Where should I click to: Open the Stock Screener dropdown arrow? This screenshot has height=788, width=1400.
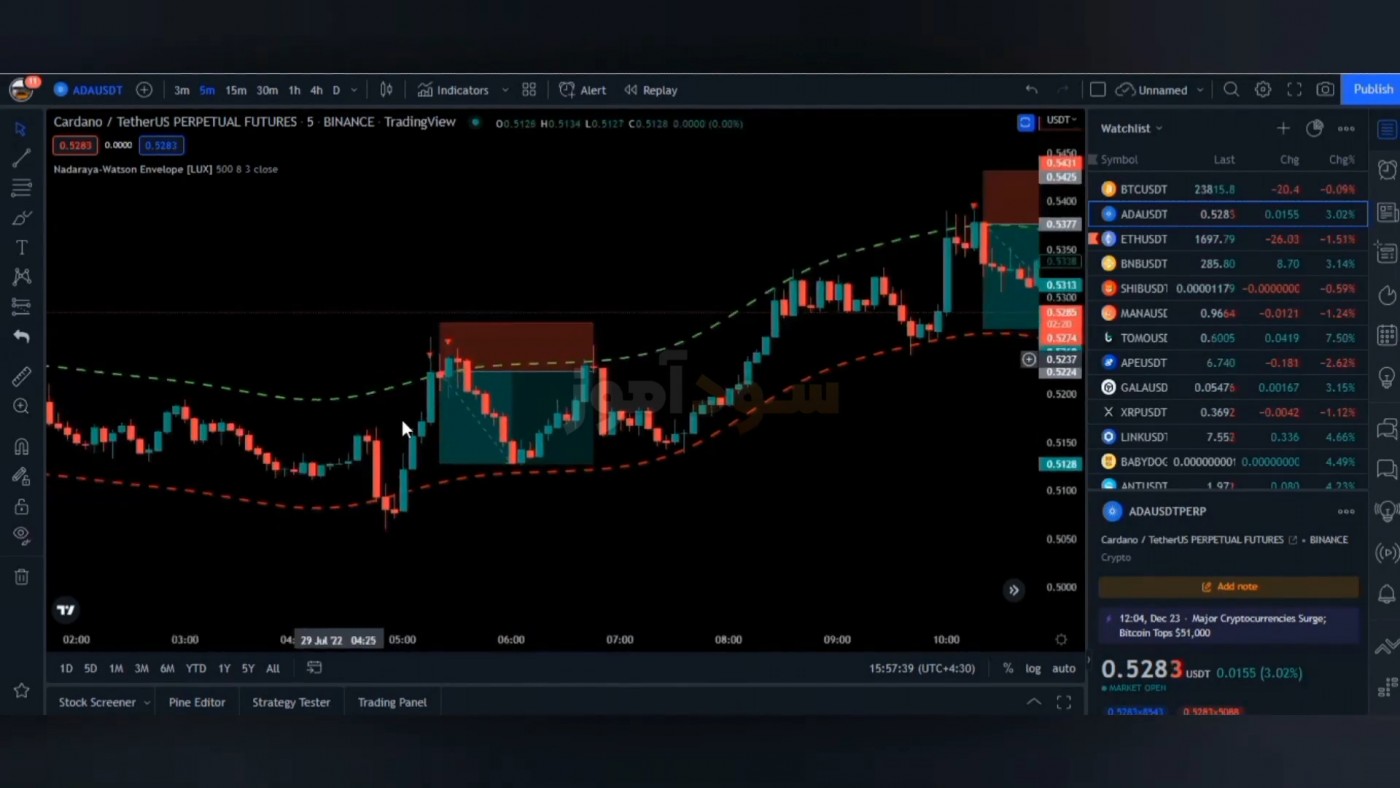coord(146,703)
